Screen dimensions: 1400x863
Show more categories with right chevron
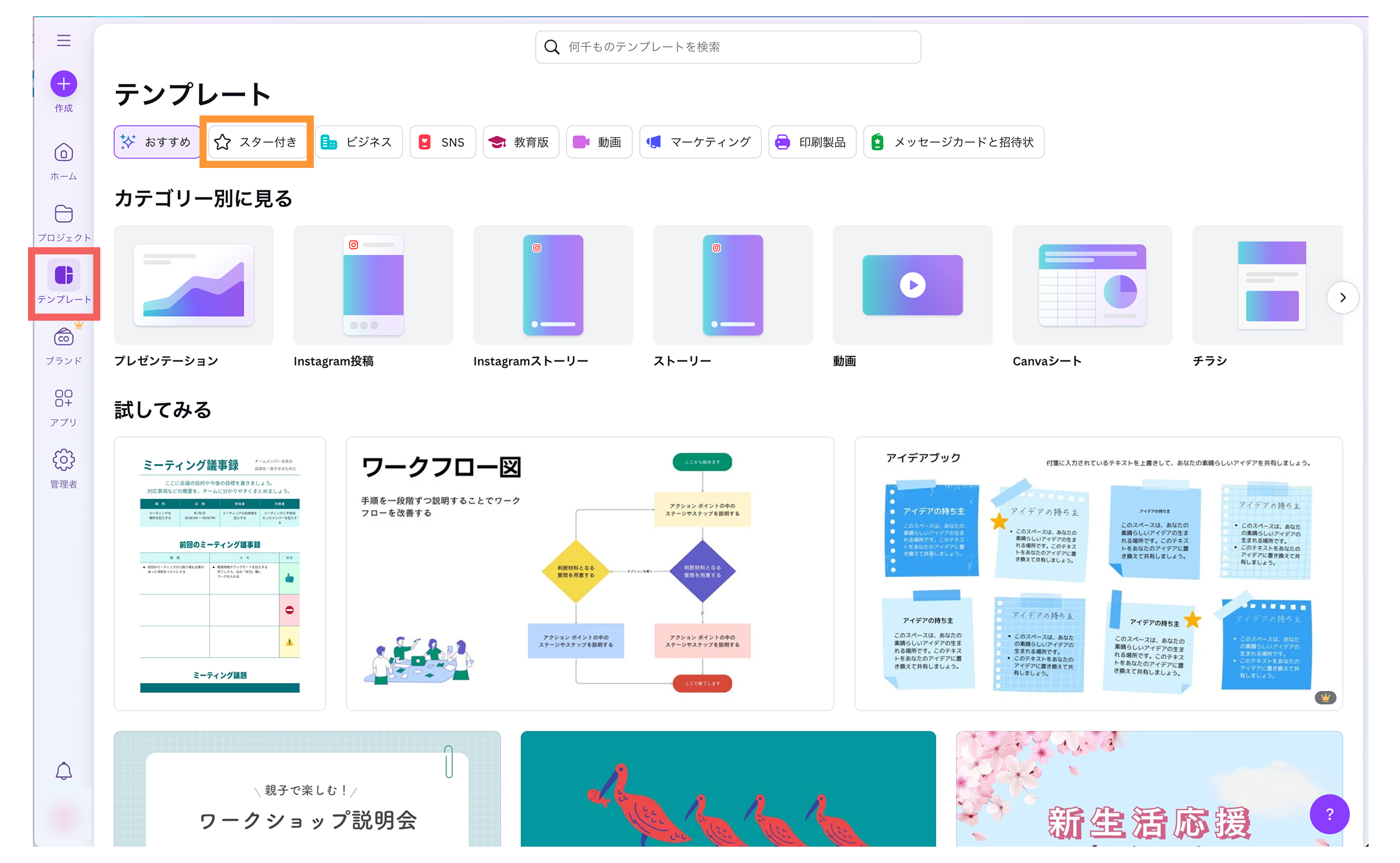point(1343,297)
